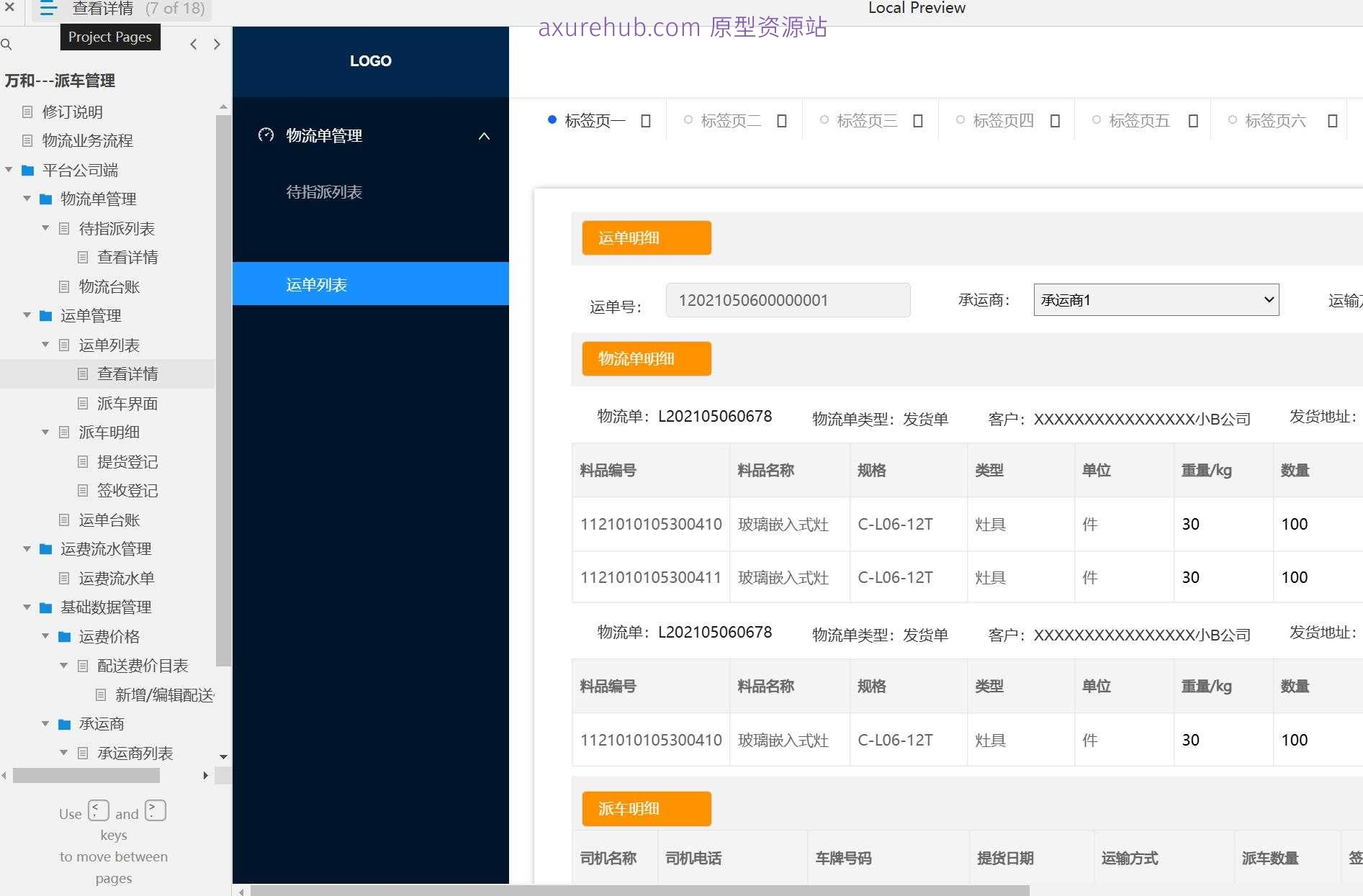This screenshot has width=1363, height=896.
Task: Click the clock icon next to 物流单管理
Action: click(x=266, y=135)
